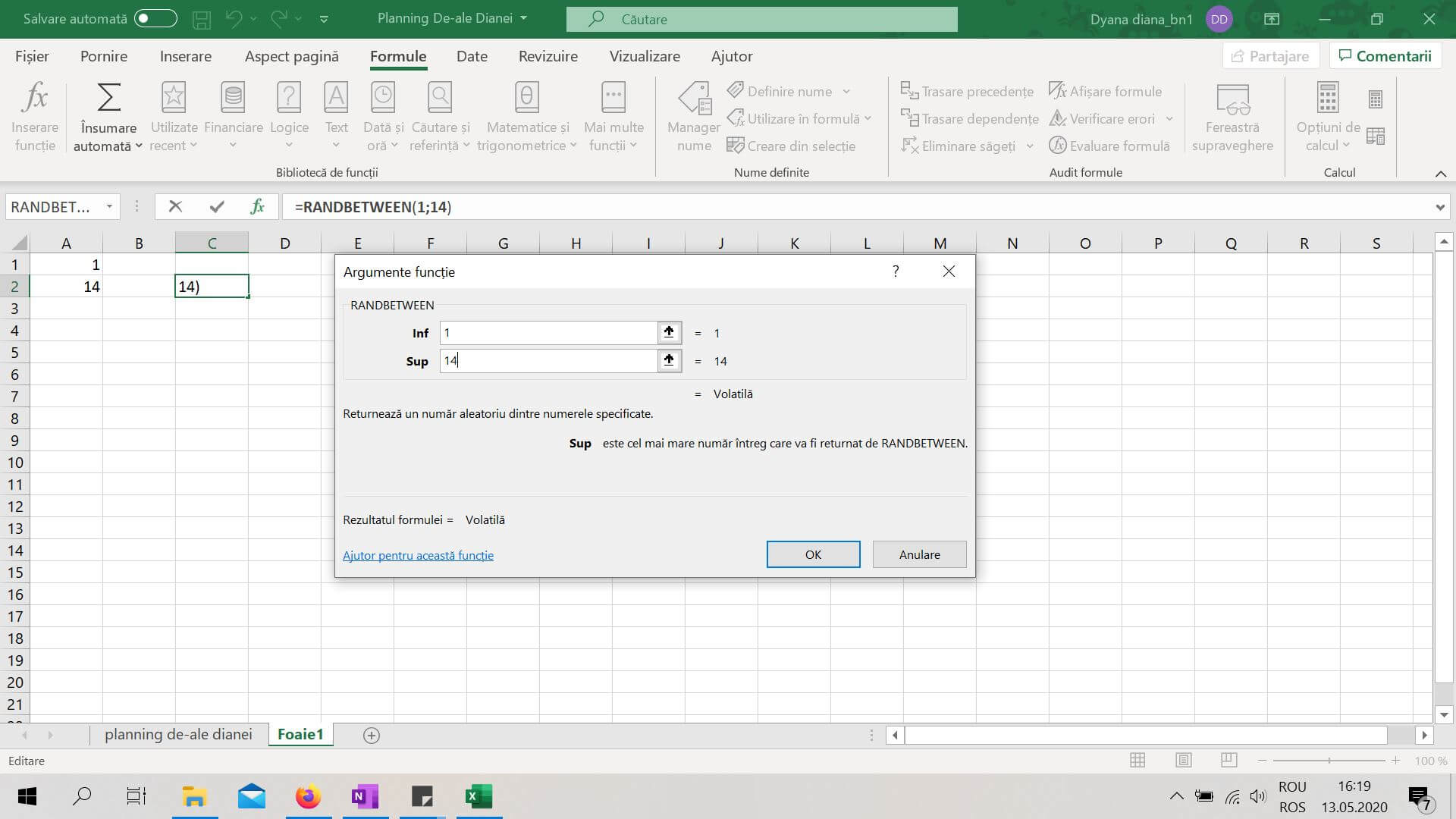Open OneNote from the taskbar
The image size is (1456, 819).
pyautogui.click(x=365, y=796)
